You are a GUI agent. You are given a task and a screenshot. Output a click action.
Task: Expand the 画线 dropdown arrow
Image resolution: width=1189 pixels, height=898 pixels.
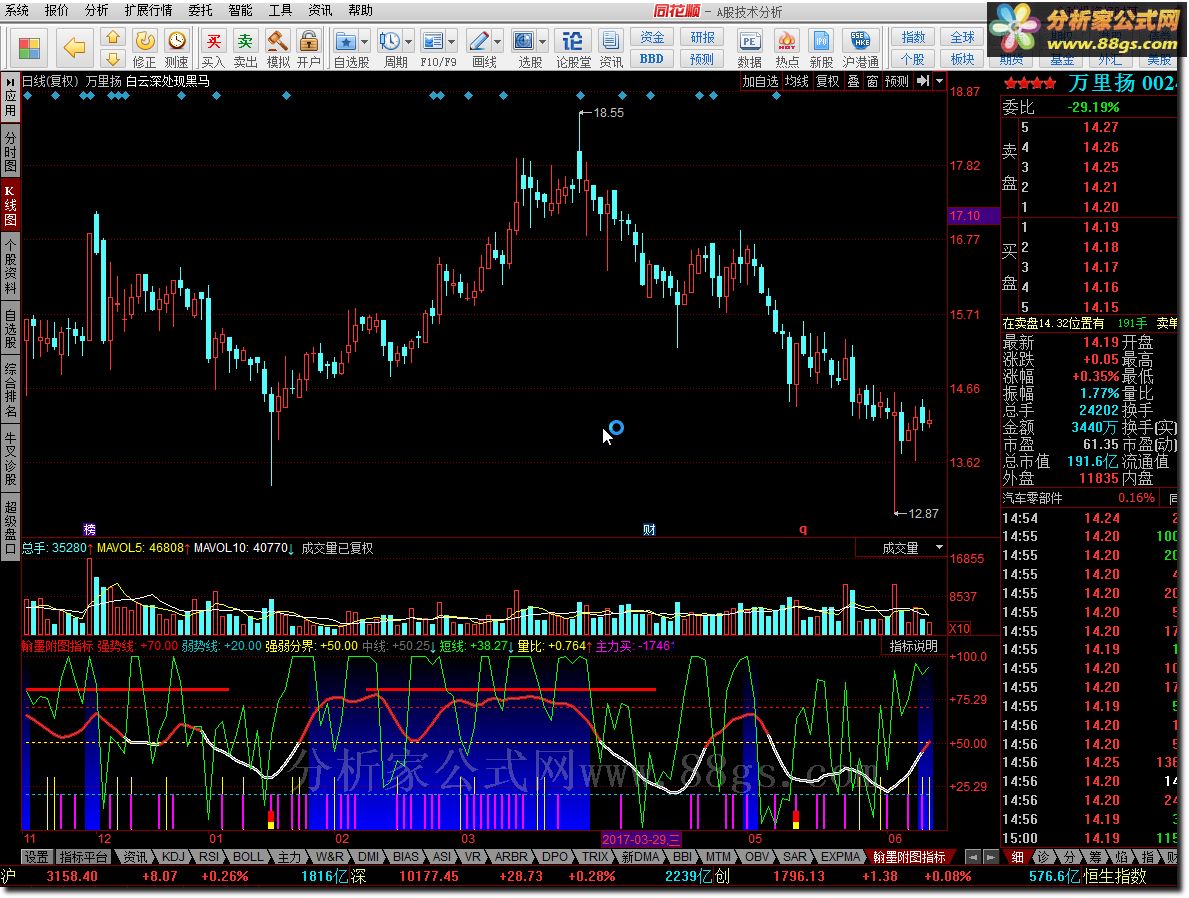click(x=497, y=41)
